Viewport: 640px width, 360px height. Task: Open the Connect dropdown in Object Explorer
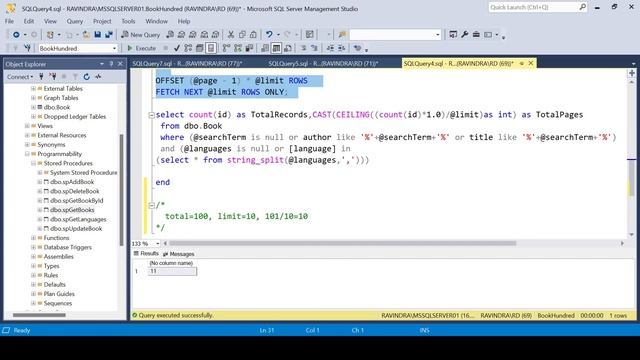[x=20, y=77]
